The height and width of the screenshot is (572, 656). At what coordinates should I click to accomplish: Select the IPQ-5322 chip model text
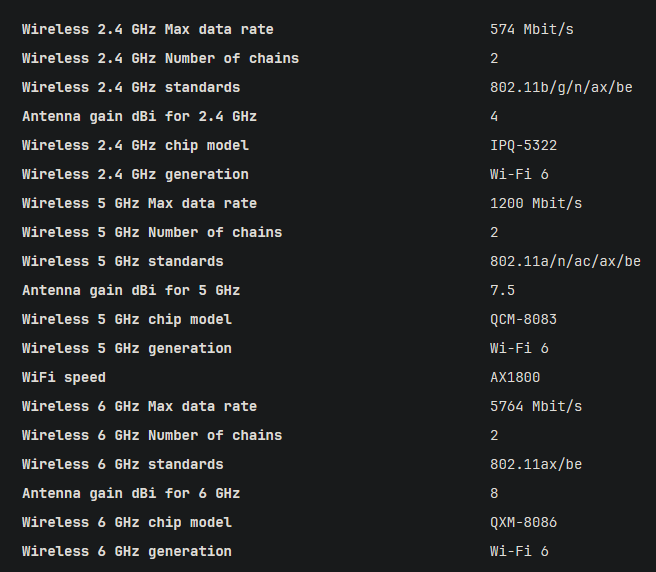(x=523, y=146)
